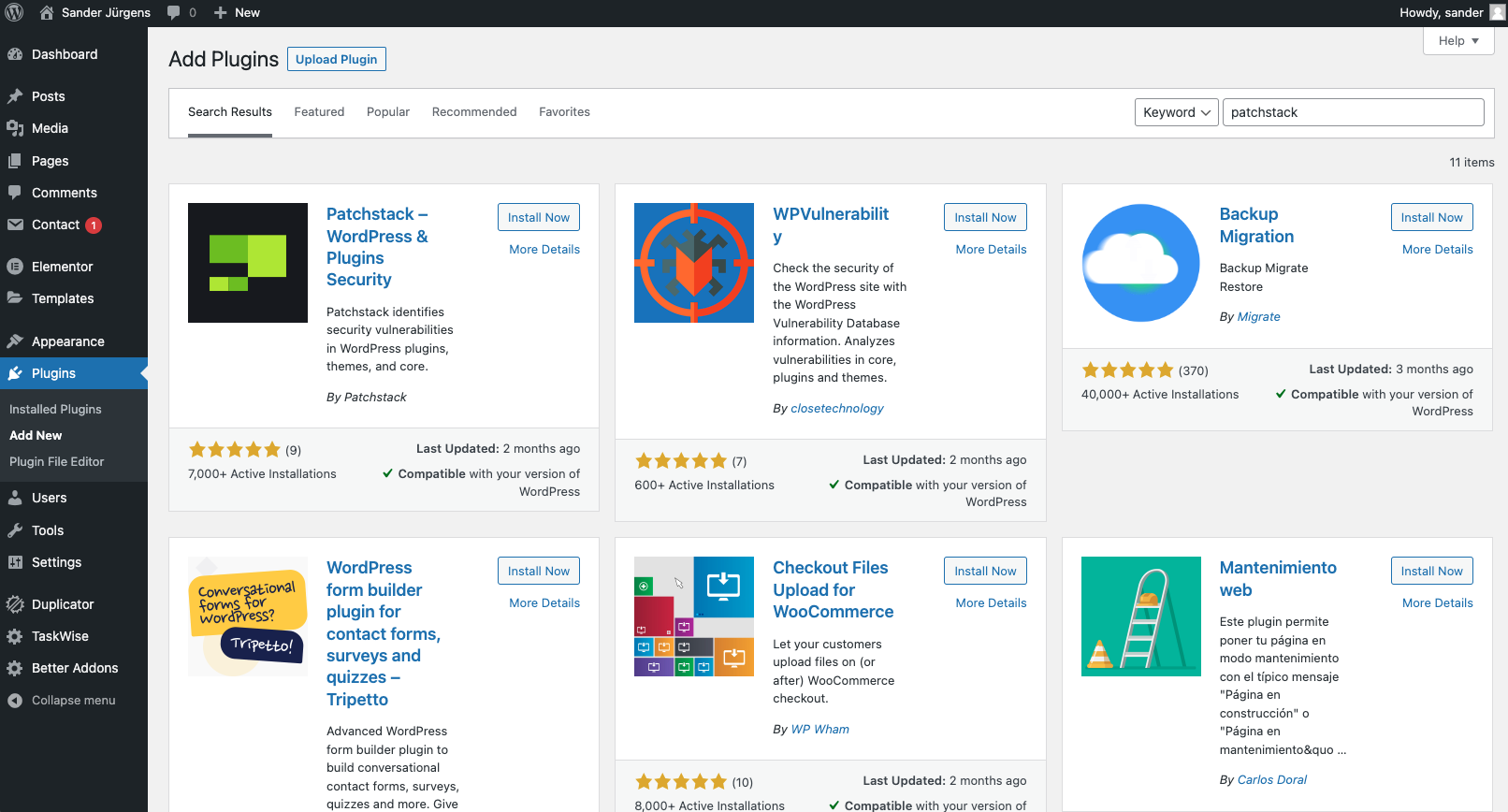Click the Backup Migration cloud thumbnail
This screenshot has width=1508, height=812.
[1141, 263]
